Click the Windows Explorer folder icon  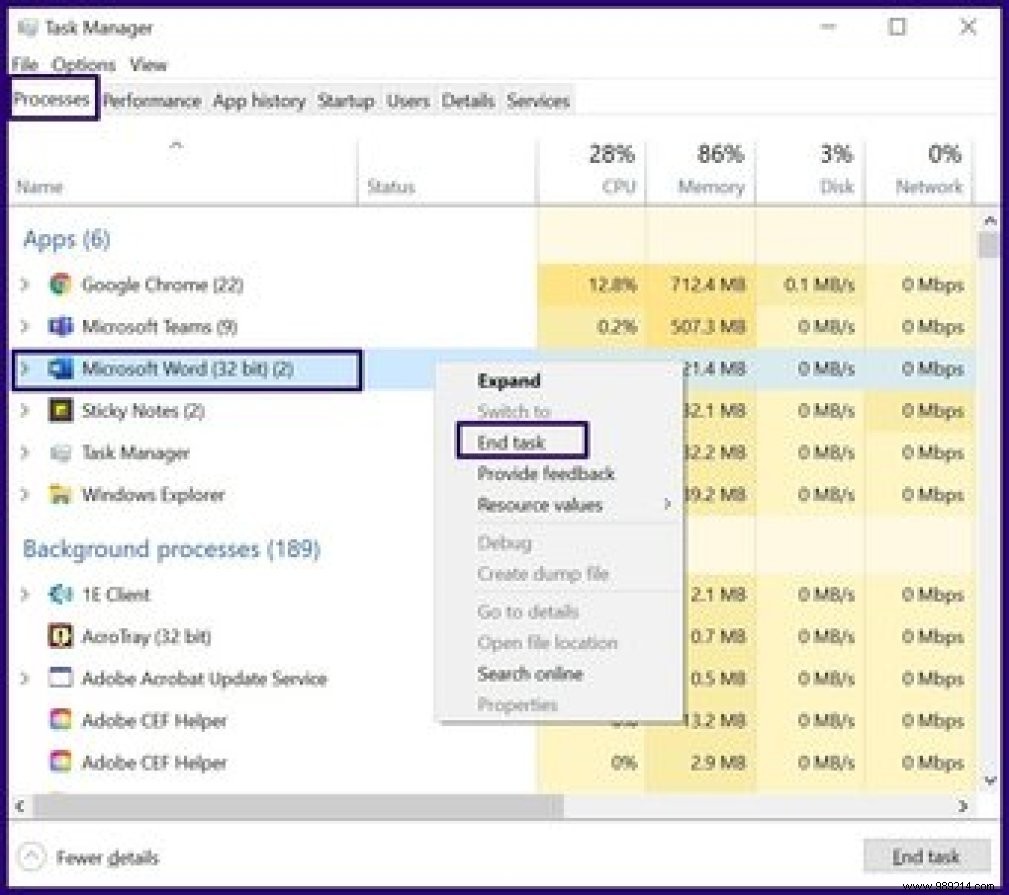click(60, 495)
